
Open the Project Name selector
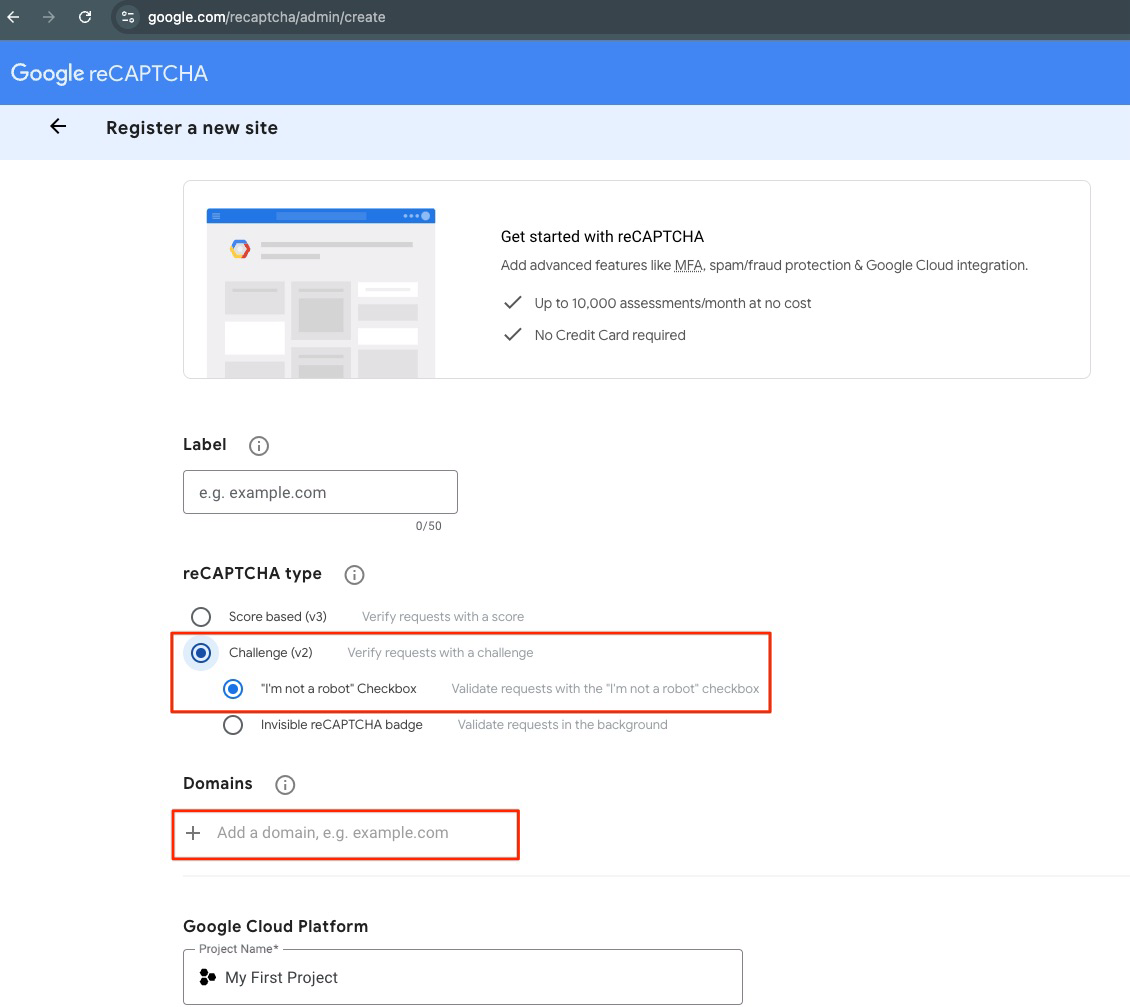coord(463,977)
